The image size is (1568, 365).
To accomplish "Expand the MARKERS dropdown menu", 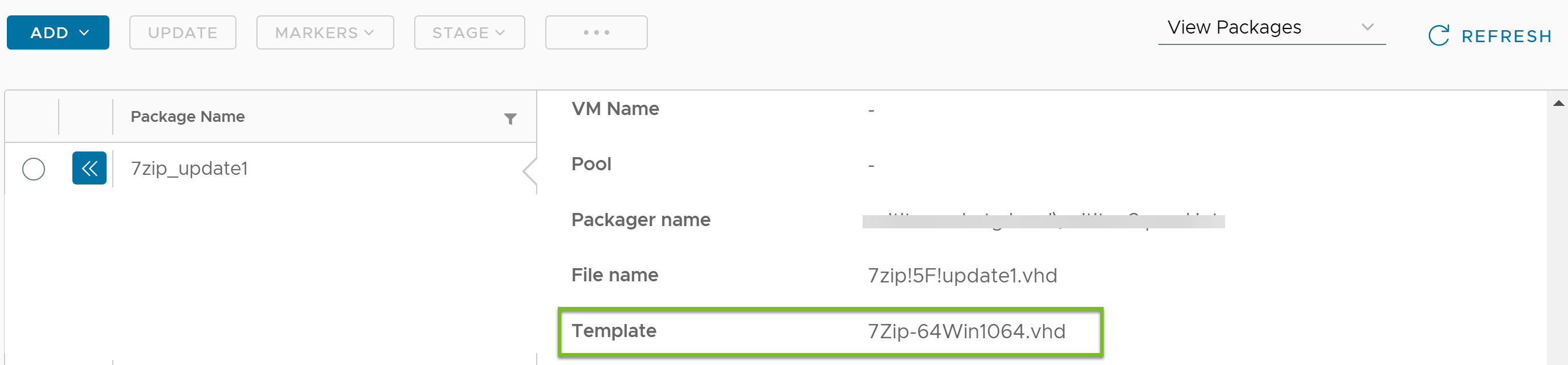I will point(325,32).
